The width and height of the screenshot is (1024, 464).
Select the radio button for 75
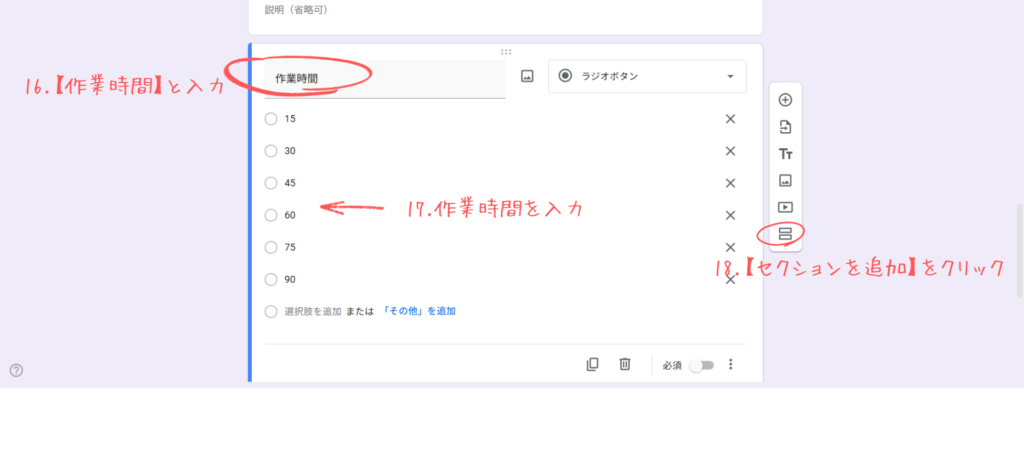coord(271,247)
